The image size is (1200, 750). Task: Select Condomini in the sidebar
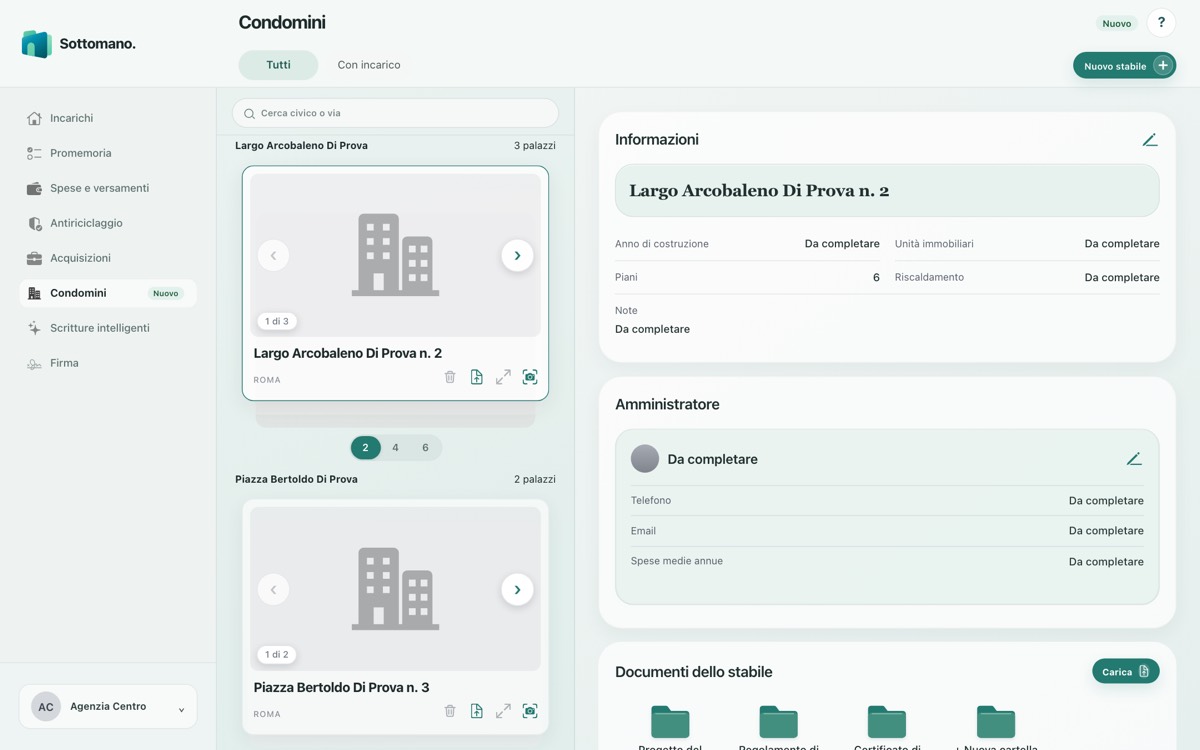[108, 293]
